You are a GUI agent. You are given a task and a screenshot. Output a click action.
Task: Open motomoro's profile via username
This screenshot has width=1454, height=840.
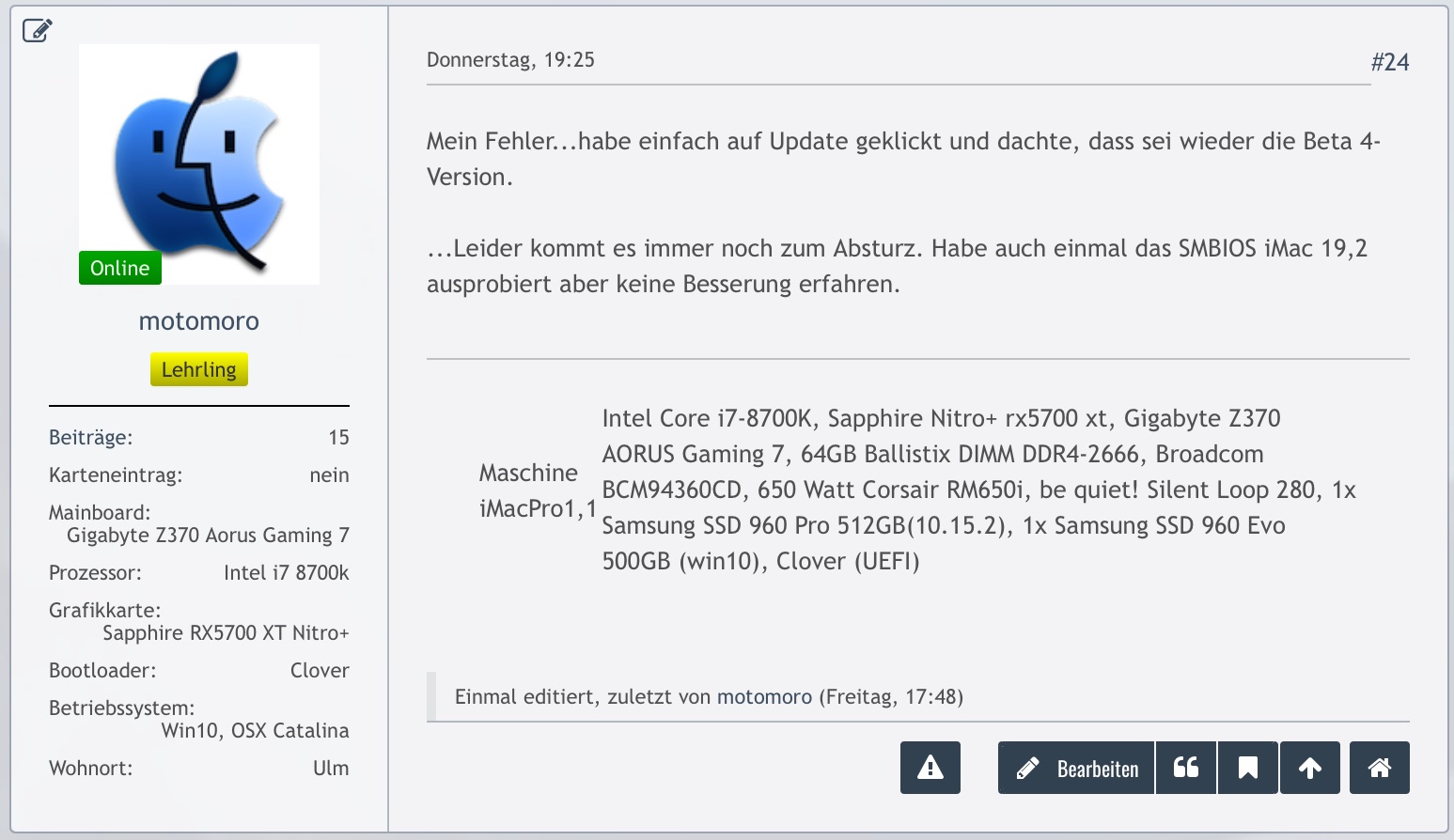(x=199, y=321)
